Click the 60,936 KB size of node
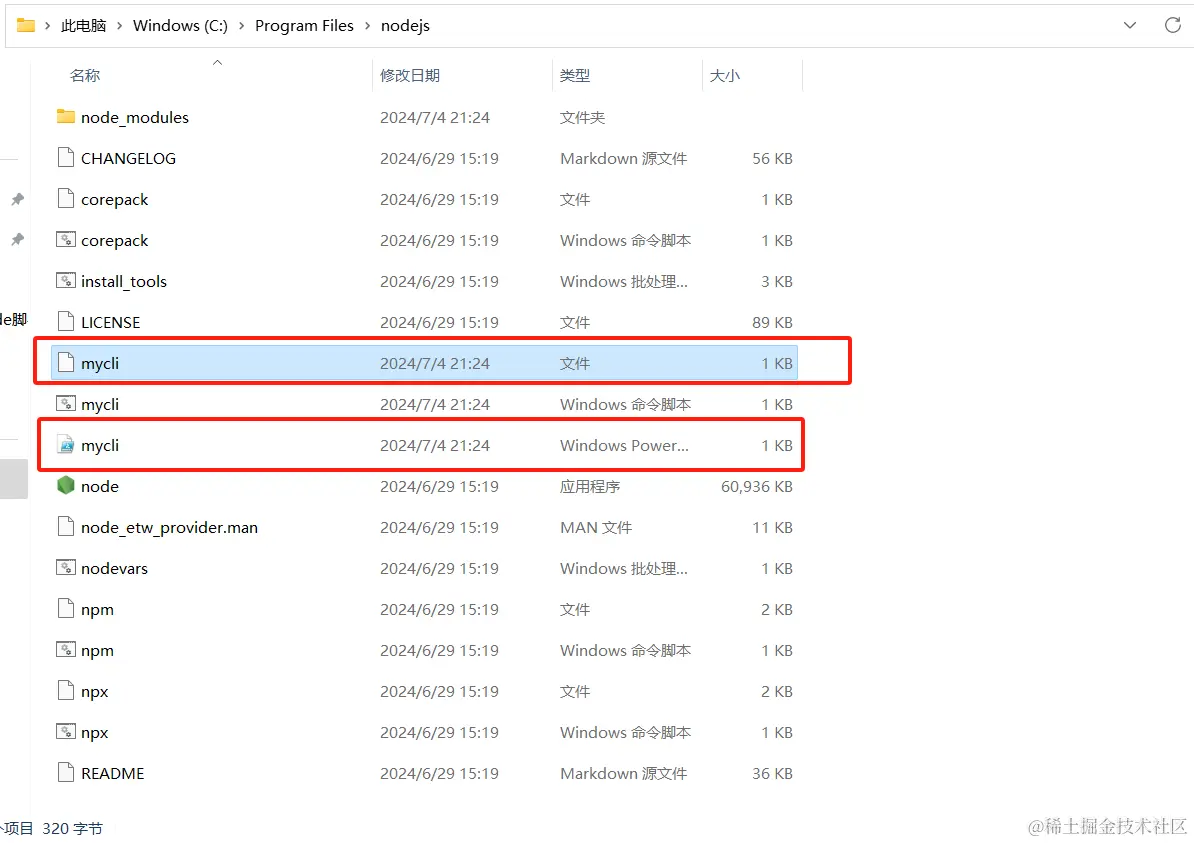 [757, 487]
